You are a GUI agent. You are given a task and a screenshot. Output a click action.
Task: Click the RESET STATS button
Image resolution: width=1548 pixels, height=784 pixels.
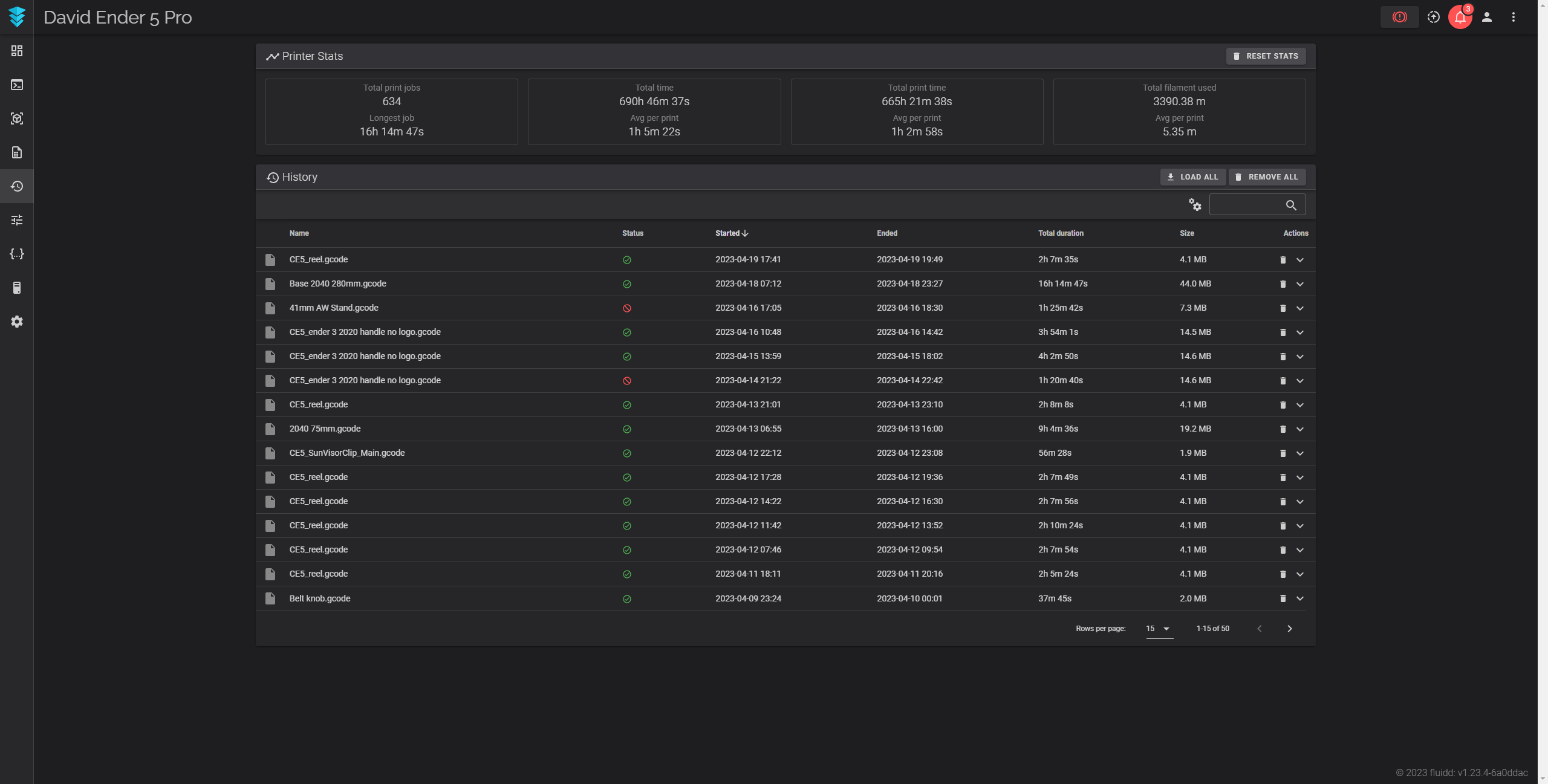click(1266, 56)
